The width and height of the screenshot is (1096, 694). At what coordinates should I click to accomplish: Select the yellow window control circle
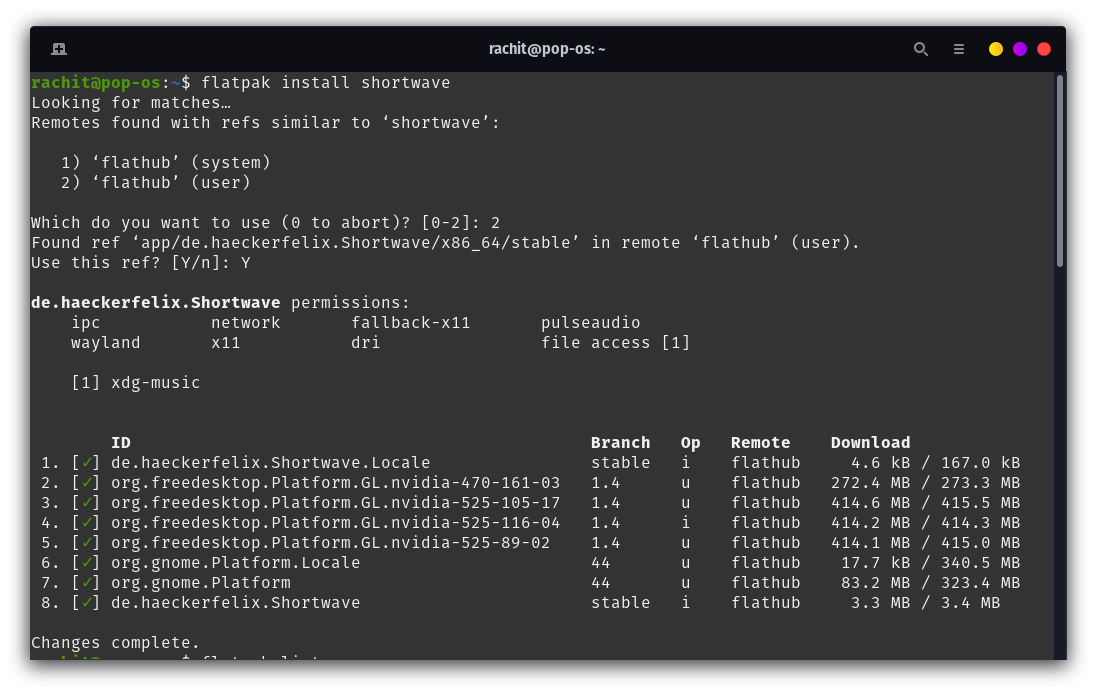click(996, 48)
